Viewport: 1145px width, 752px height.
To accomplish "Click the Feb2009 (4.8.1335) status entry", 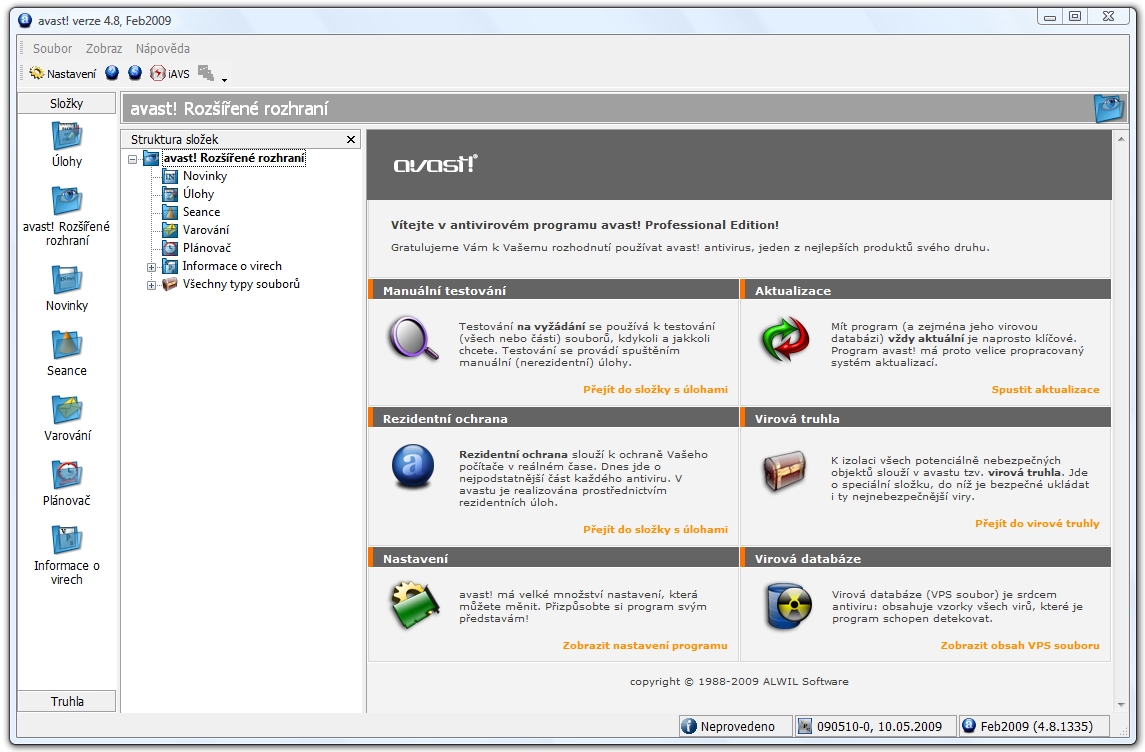I will pyautogui.click(x=1034, y=726).
